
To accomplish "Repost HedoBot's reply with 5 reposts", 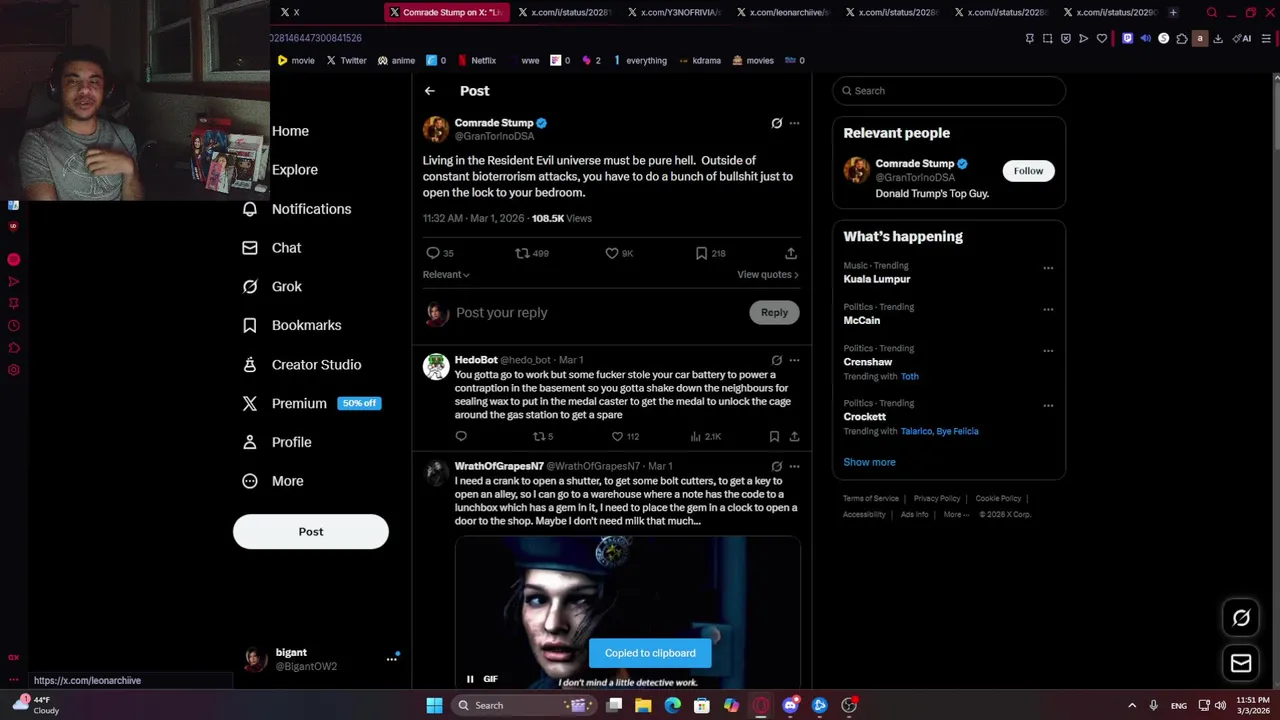I will click(x=538, y=436).
